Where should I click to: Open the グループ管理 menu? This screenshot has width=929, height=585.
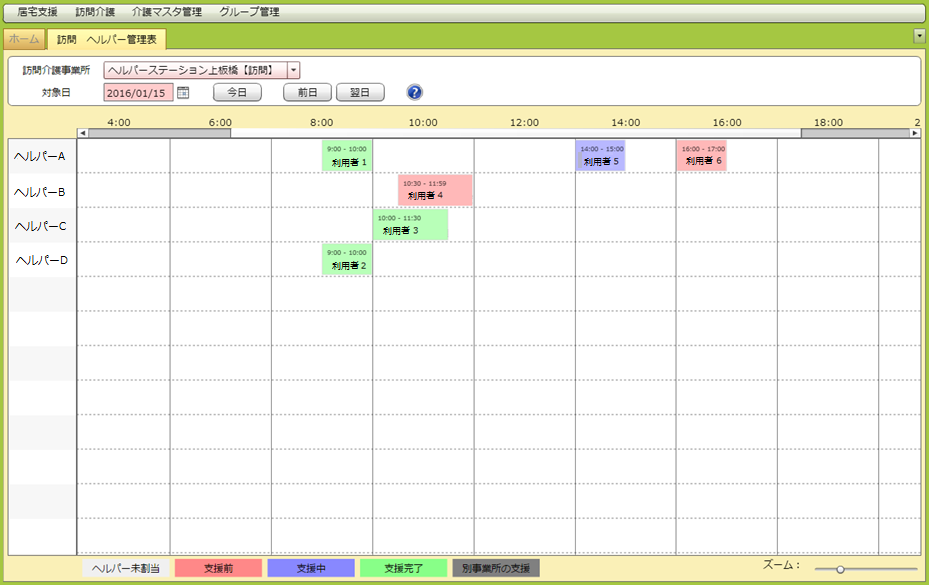(x=249, y=12)
